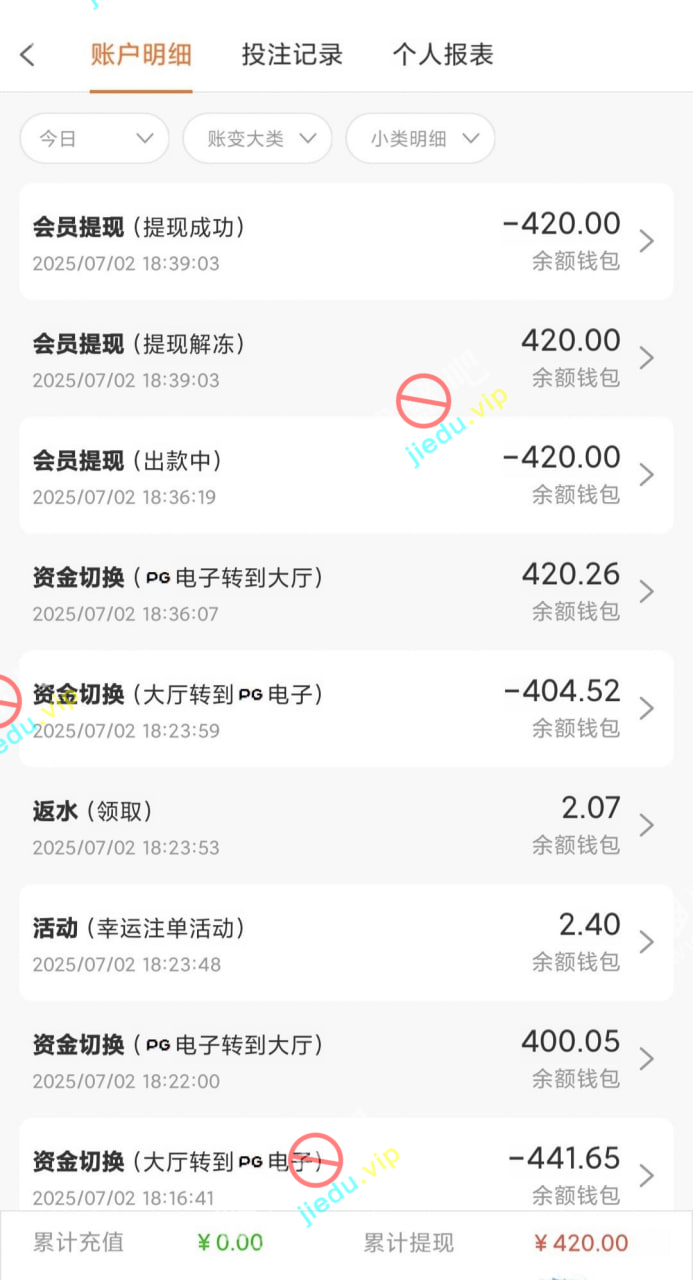Expand the 账变大类 filter dropdown
The height and width of the screenshot is (1280, 693).
point(257,139)
